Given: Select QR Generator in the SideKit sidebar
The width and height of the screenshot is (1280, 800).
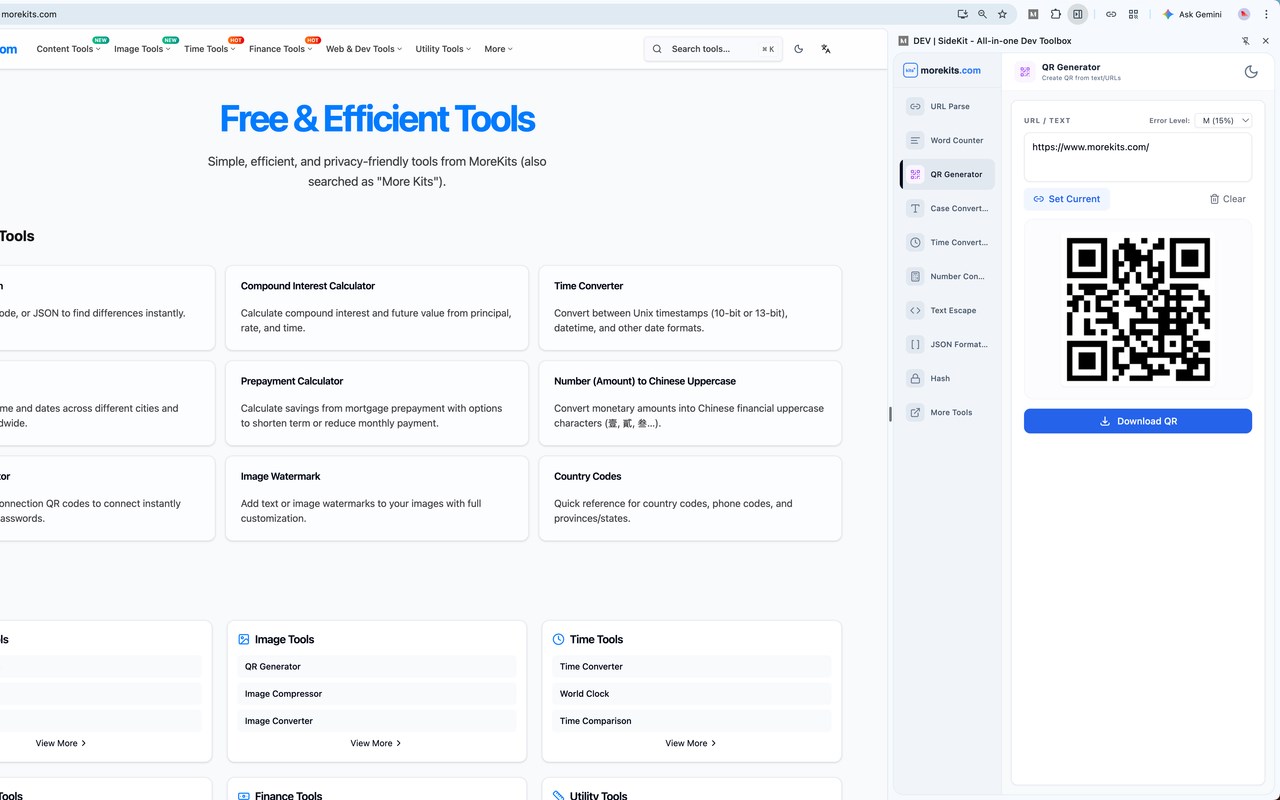Looking at the screenshot, I should (x=947, y=174).
